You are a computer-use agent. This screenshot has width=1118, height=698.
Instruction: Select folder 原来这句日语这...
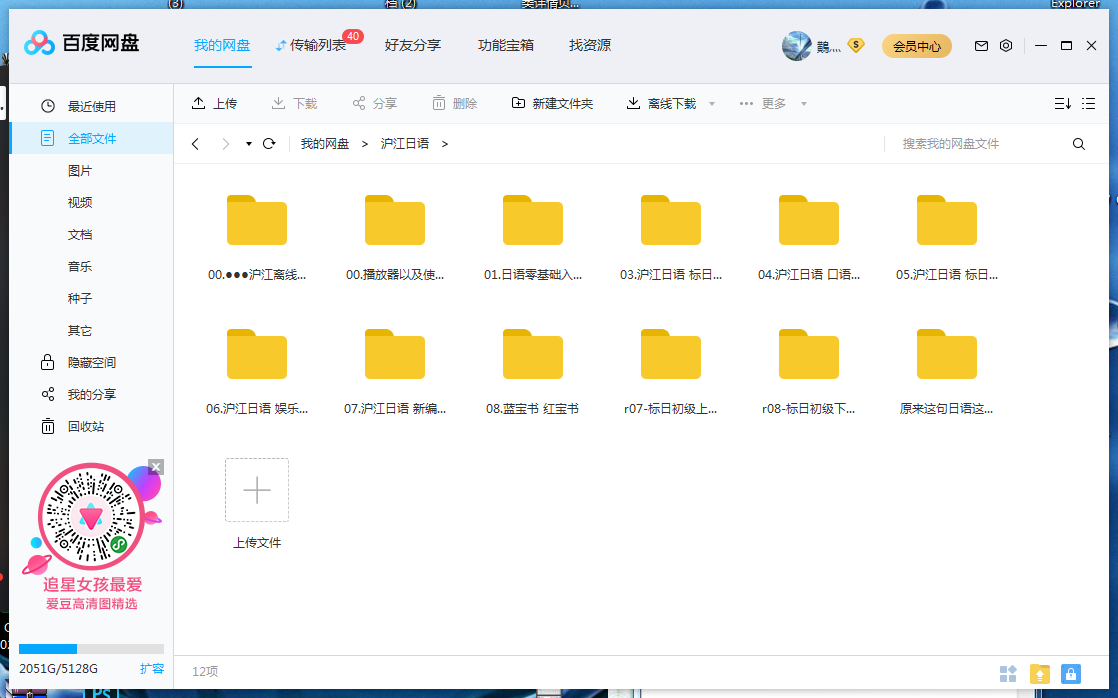click(947, 372)
